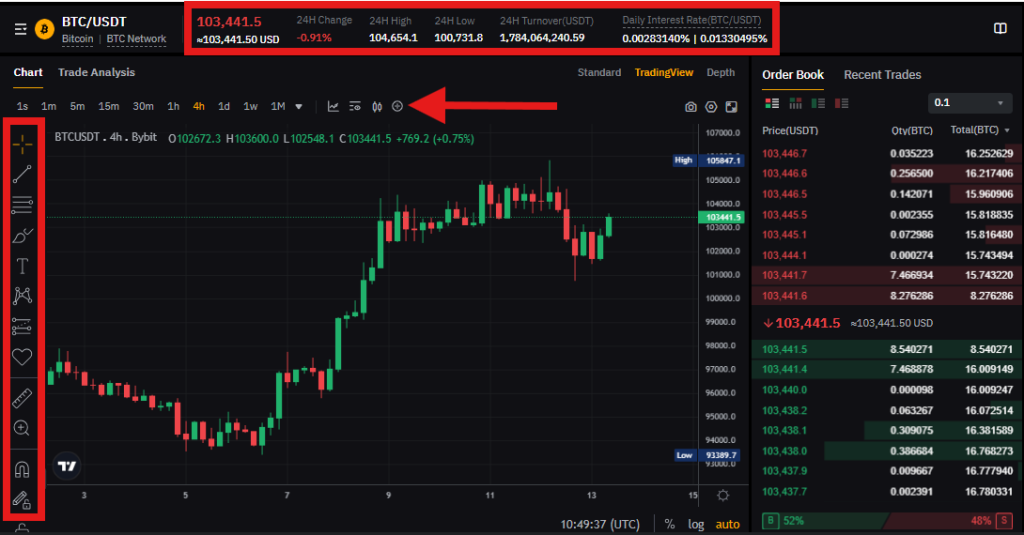Screen dimensions: 1024x535
Task: Select the 4h timeframe
Action: pos(199,106)
